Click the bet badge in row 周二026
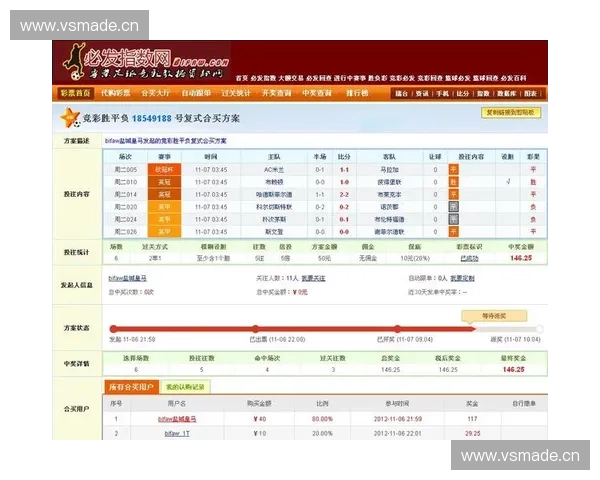The image size is (600, 480). pos(453,232)
